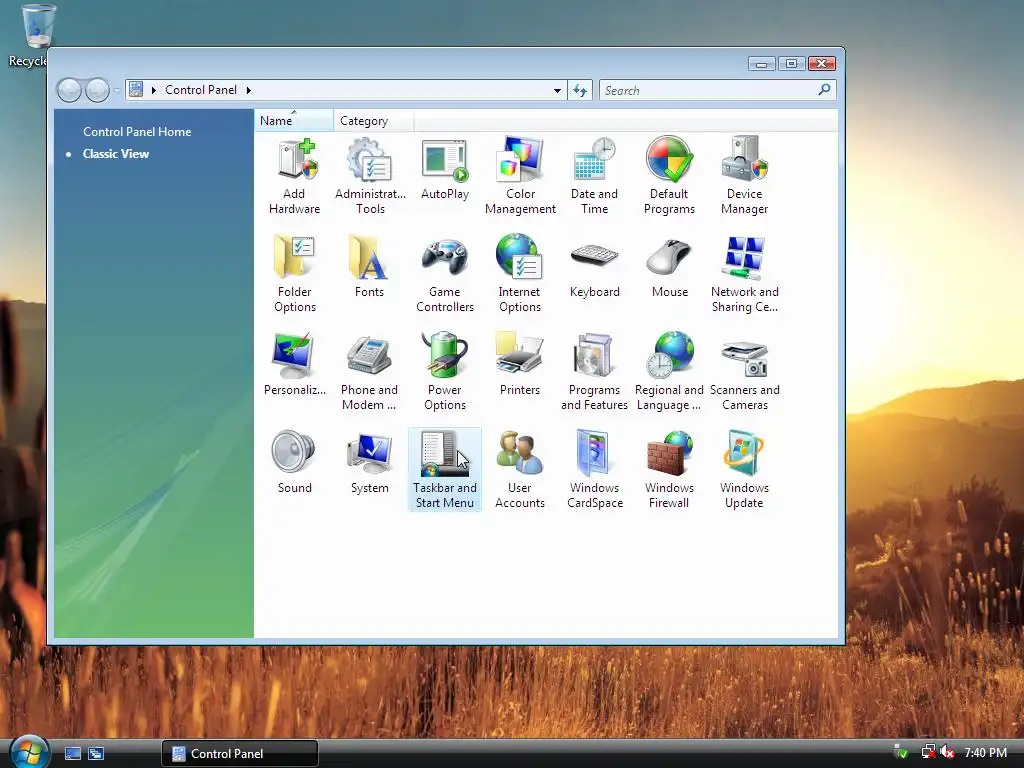
Task: Click the Control Panel Home link
Action: tap(137, 131)
